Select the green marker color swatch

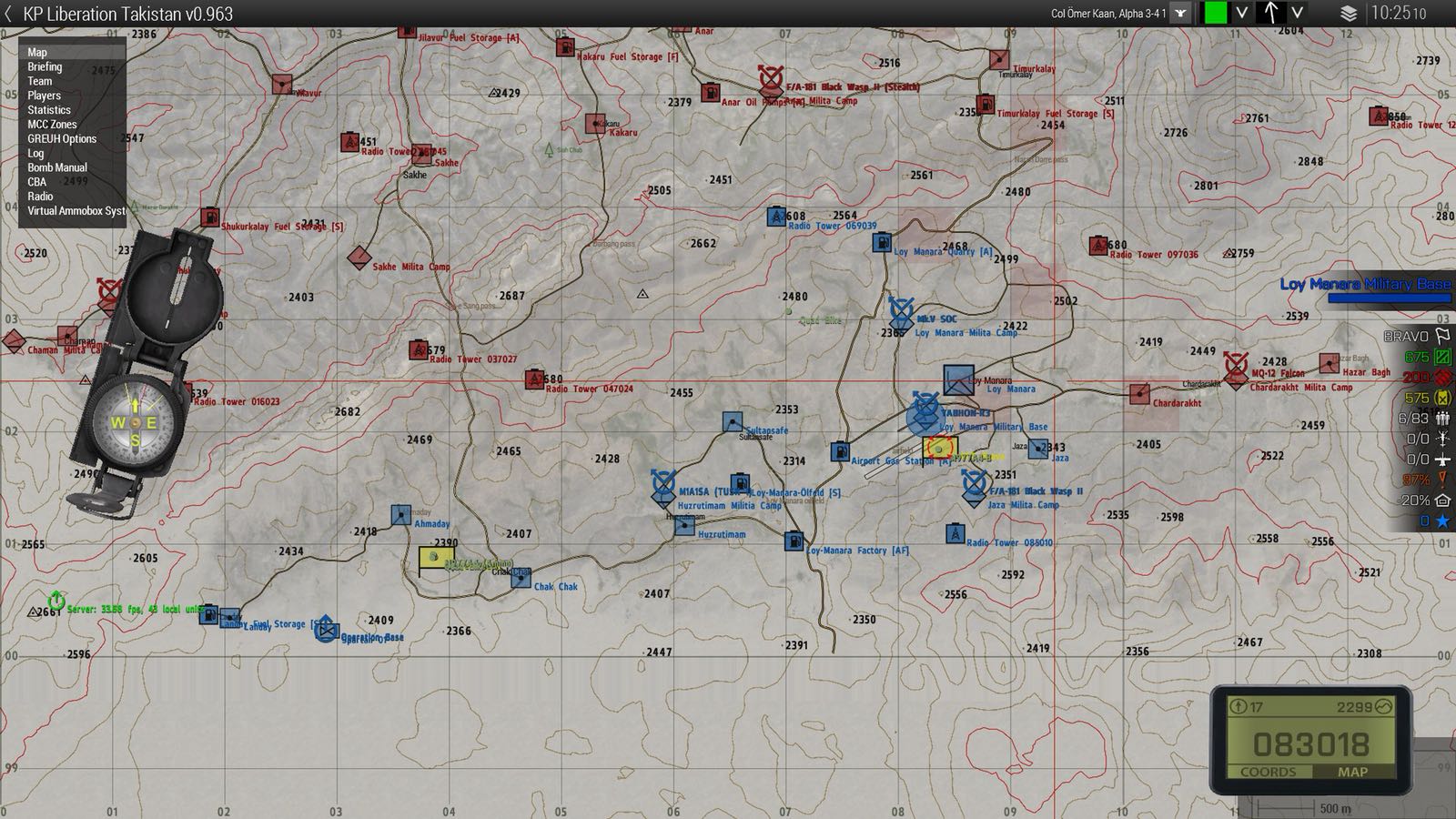coord(1215,13)
